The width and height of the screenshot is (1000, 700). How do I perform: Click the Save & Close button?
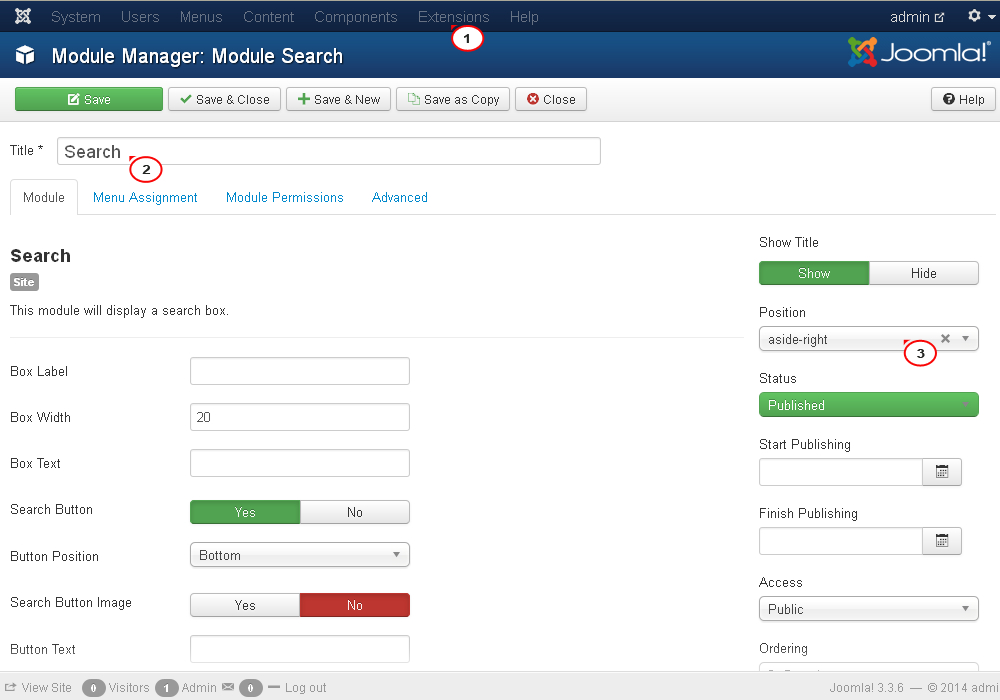224,99
